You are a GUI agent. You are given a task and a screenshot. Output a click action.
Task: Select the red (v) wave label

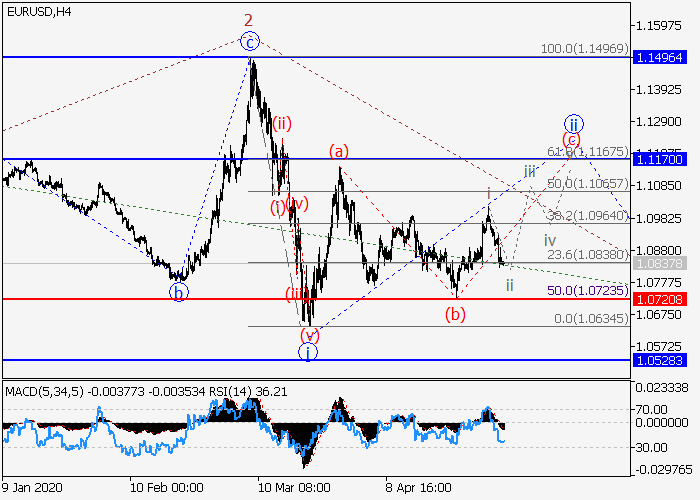(x=310, y=334)
